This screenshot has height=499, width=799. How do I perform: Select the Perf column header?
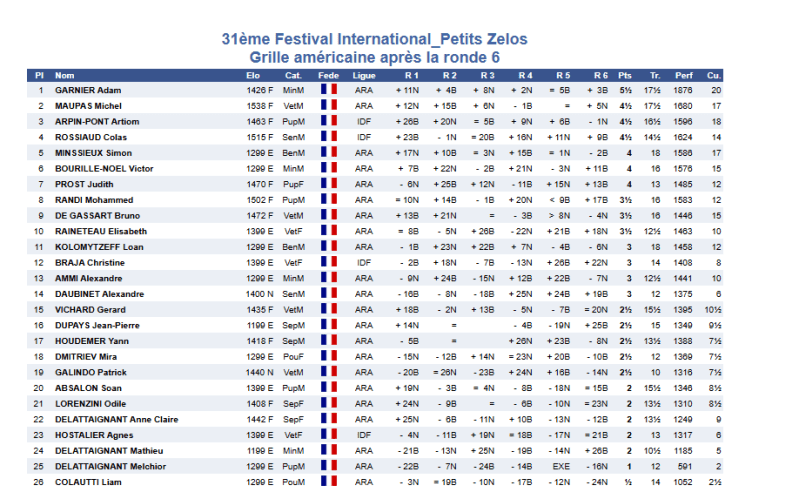[683, 75]
